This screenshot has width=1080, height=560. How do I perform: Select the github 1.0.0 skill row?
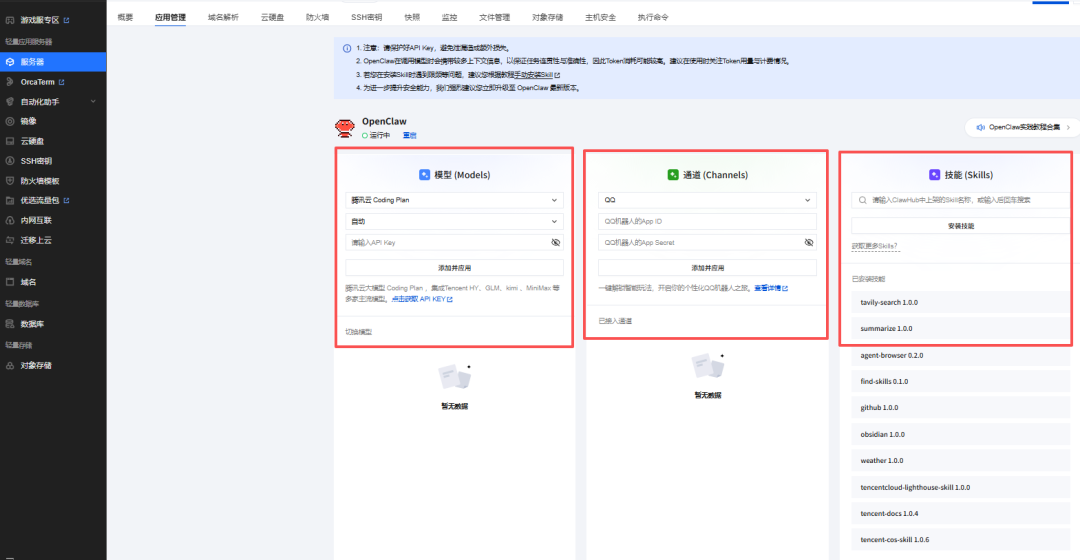pyautogui.click(x=961, y=408)
